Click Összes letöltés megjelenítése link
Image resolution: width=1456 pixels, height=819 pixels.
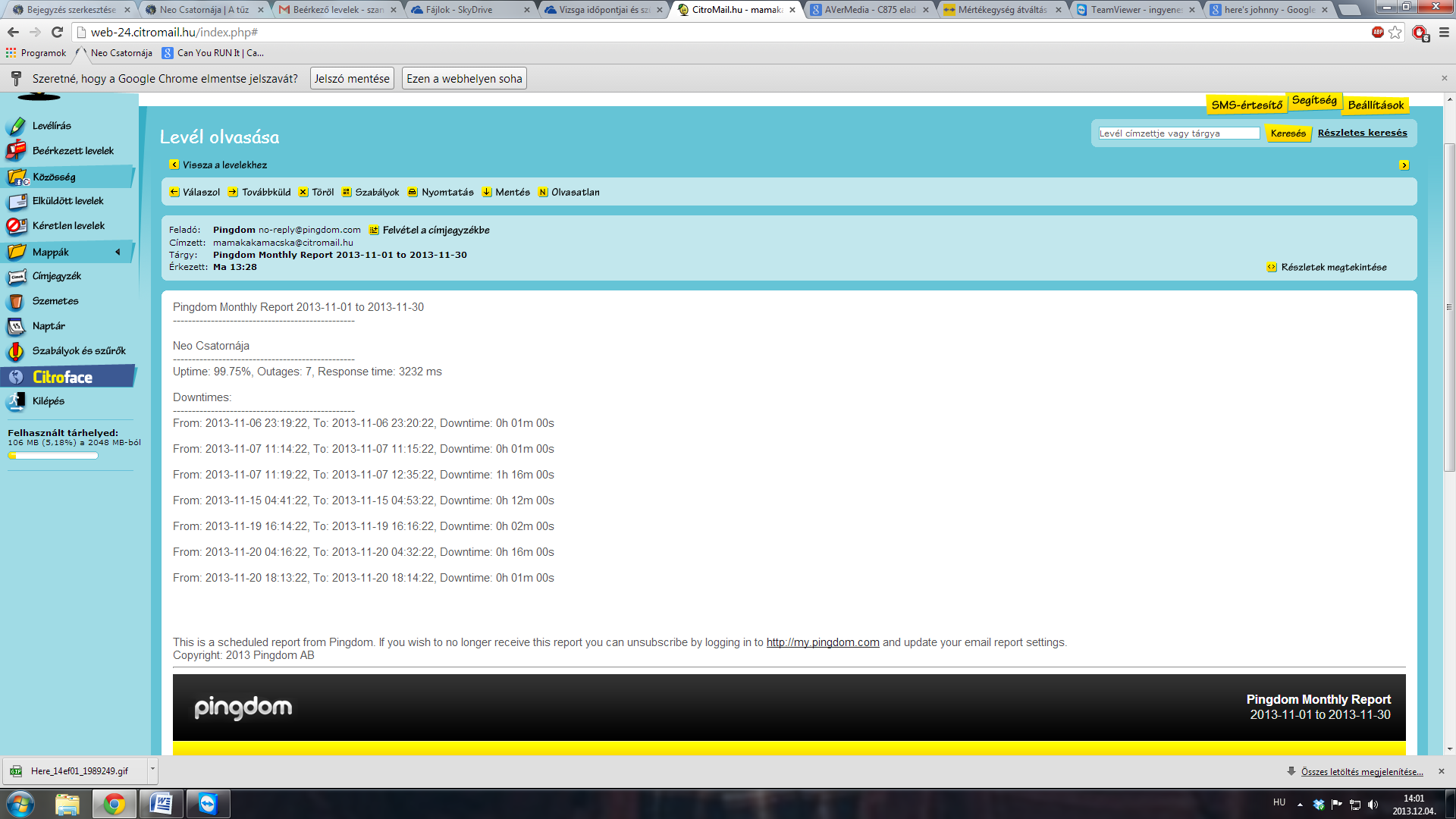coord(1362,772)
